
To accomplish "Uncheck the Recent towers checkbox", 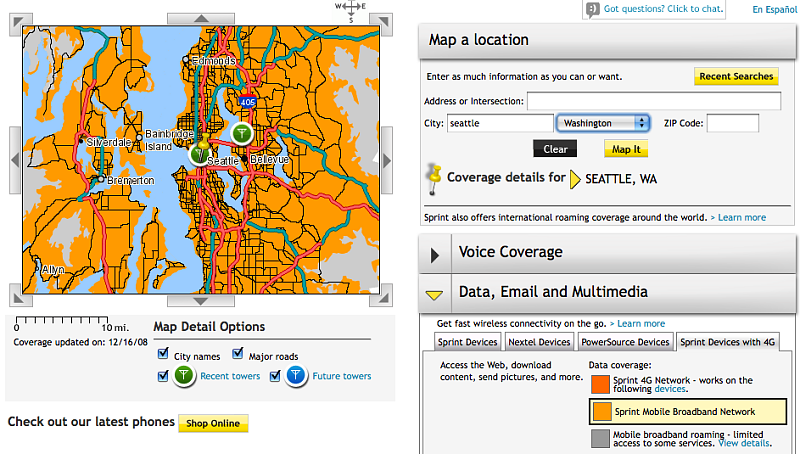I will [x=163, y=376].
